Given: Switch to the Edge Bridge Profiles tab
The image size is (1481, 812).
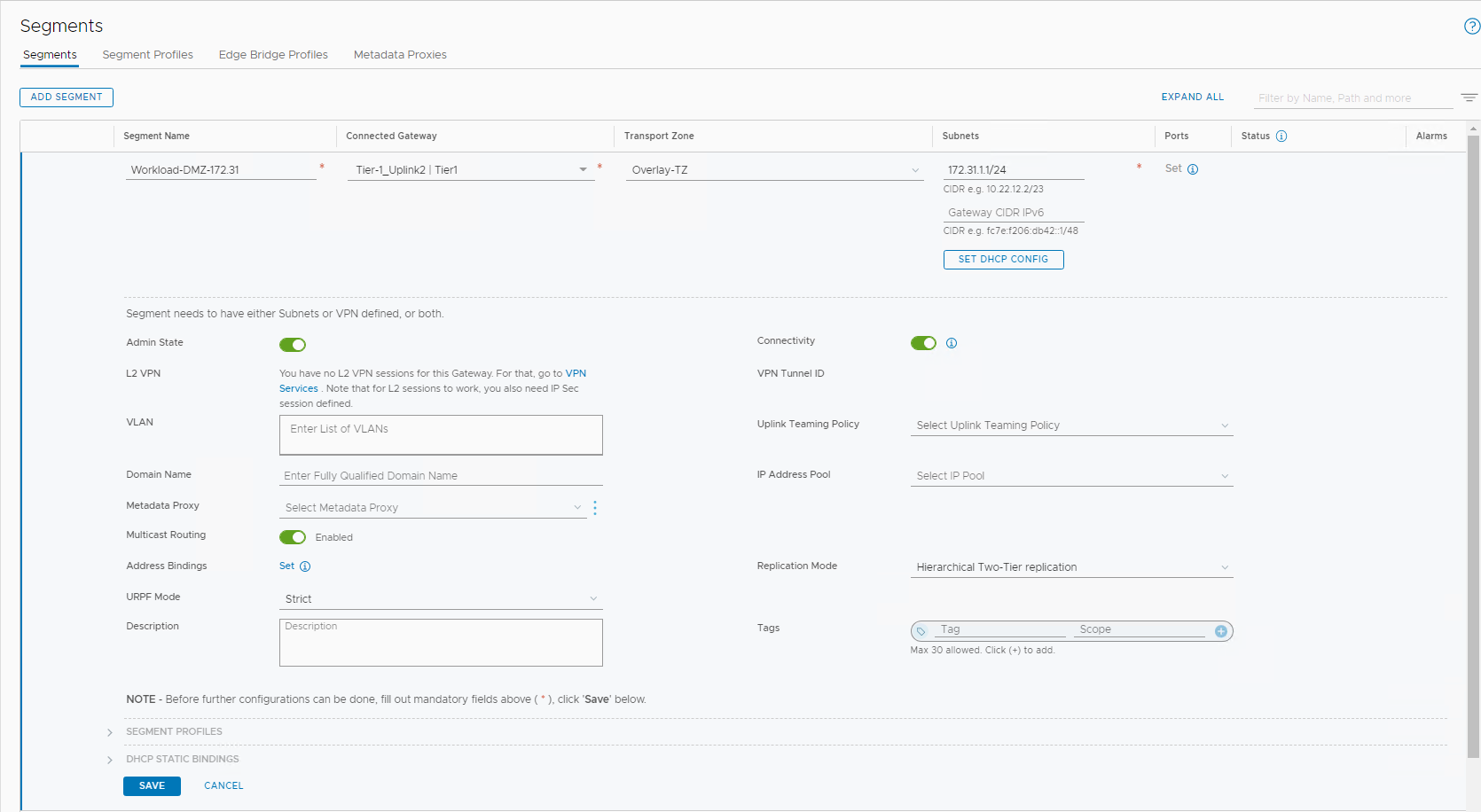Looking at the screenshot, I should [x=273, y=54].
